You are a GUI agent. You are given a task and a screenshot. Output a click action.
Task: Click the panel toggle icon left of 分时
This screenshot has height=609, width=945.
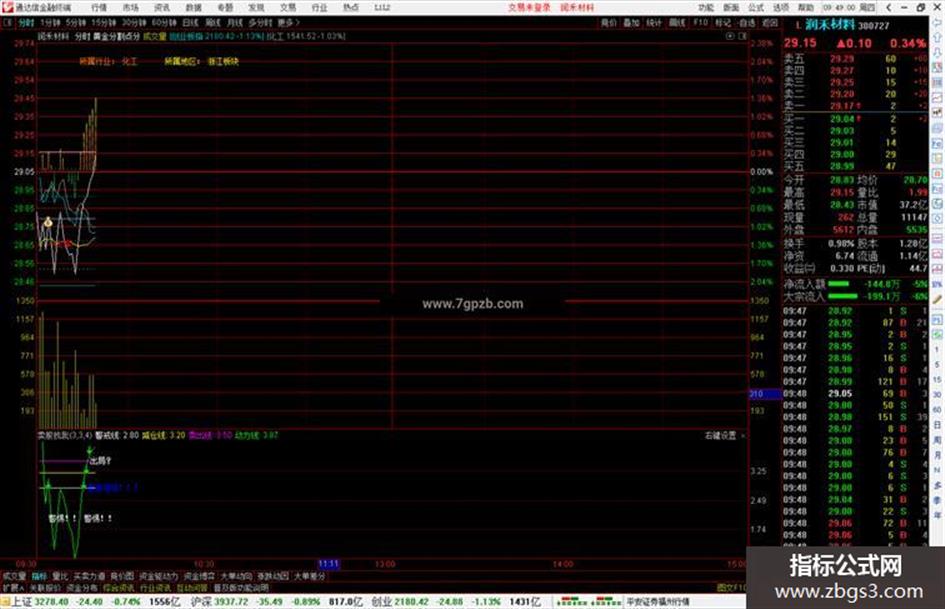coord(8,22)
